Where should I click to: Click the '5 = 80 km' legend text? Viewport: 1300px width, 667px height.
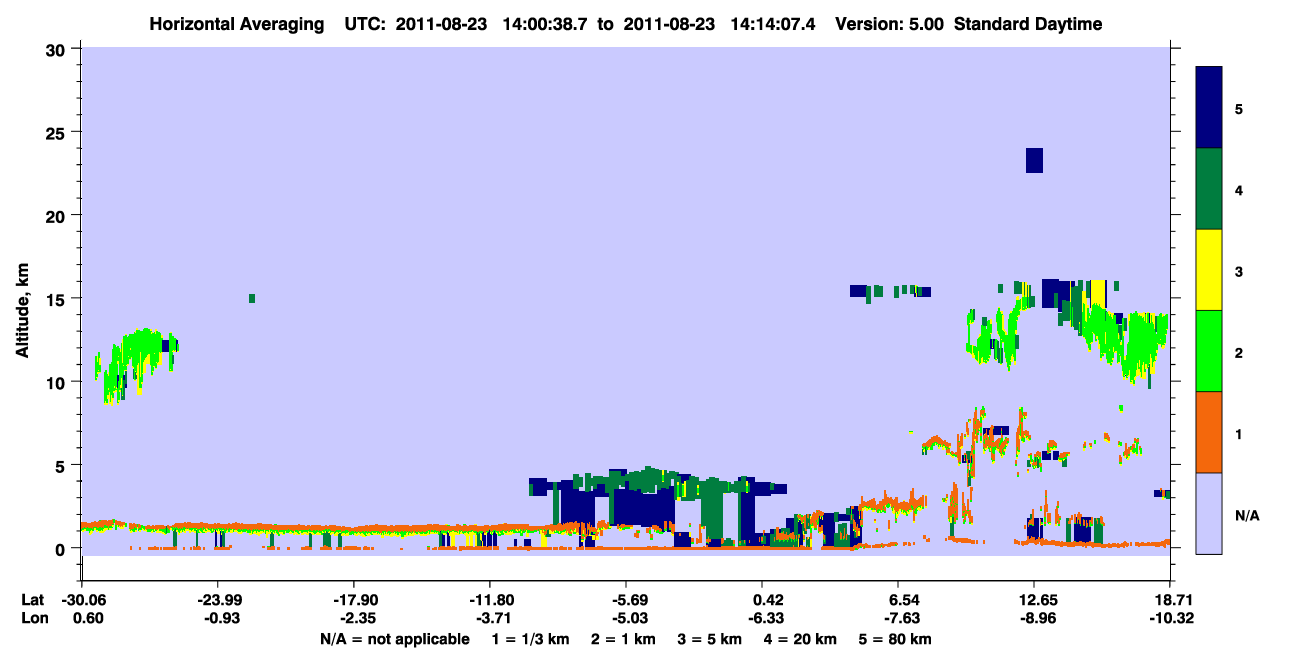point(895,639)
